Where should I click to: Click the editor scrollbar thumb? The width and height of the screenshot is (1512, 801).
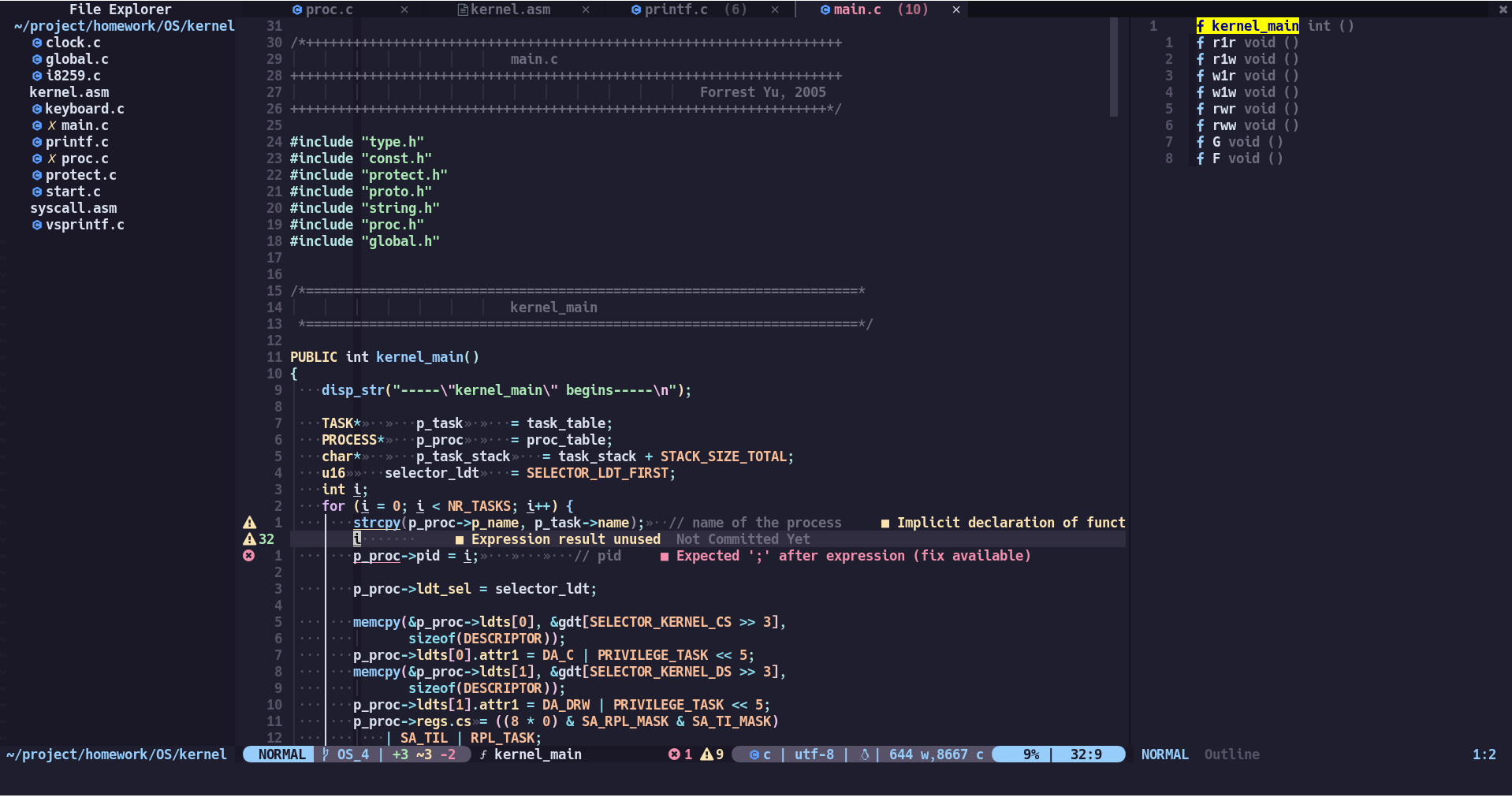[x=1114, y=67]
